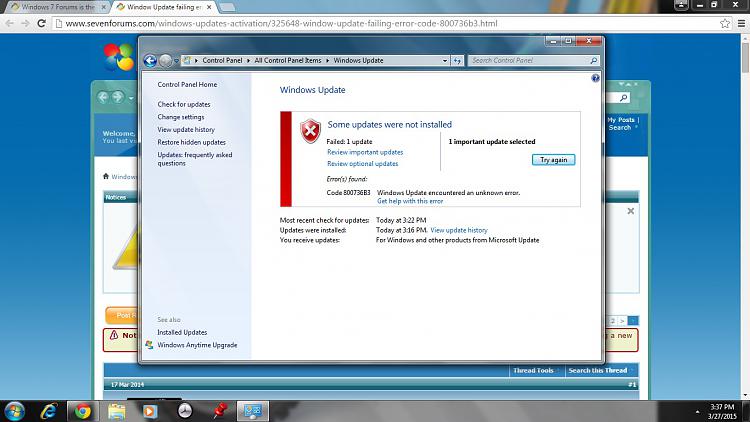This screenshot has width=750, height=422.
Task: Click the red pushpin taskbar icon
Action: click(220, 411)
